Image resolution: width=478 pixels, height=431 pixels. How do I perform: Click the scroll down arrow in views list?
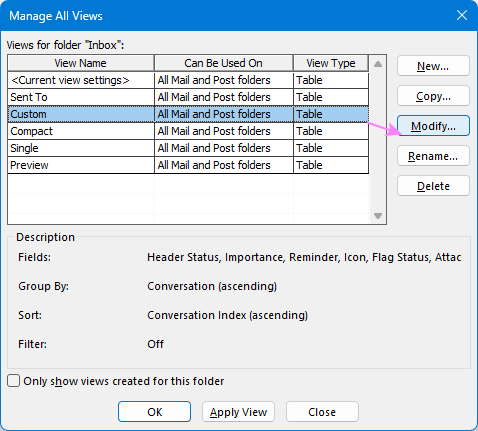click(378, 216)
